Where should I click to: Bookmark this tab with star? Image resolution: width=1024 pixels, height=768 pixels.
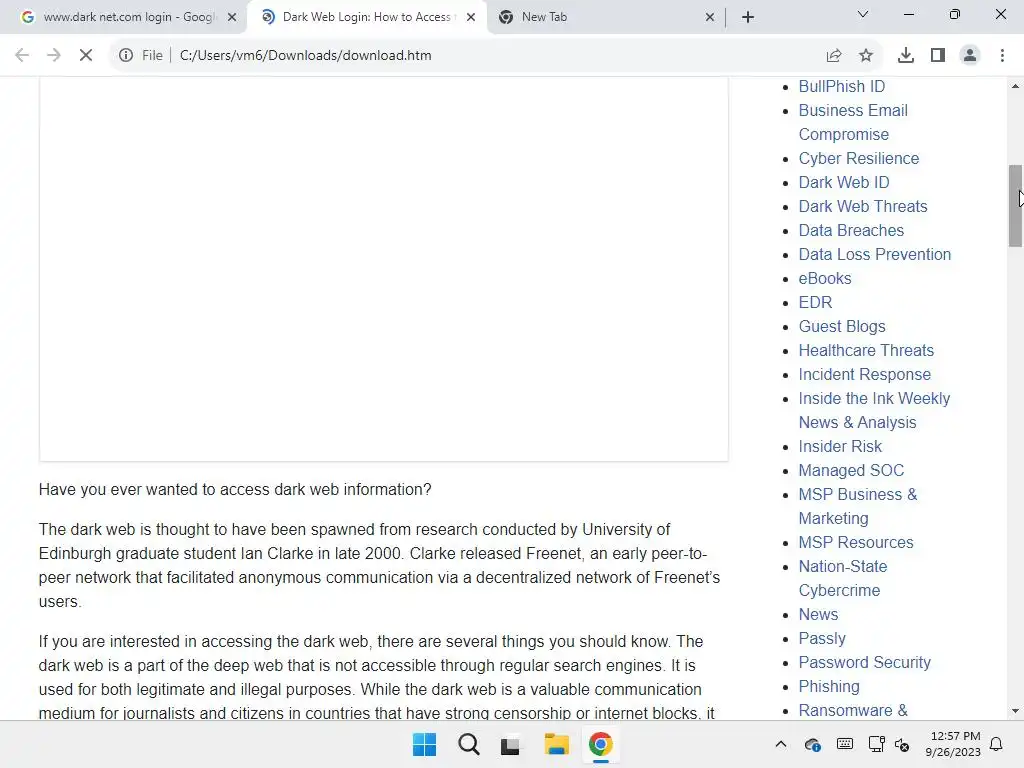click(x=866, y=56)
